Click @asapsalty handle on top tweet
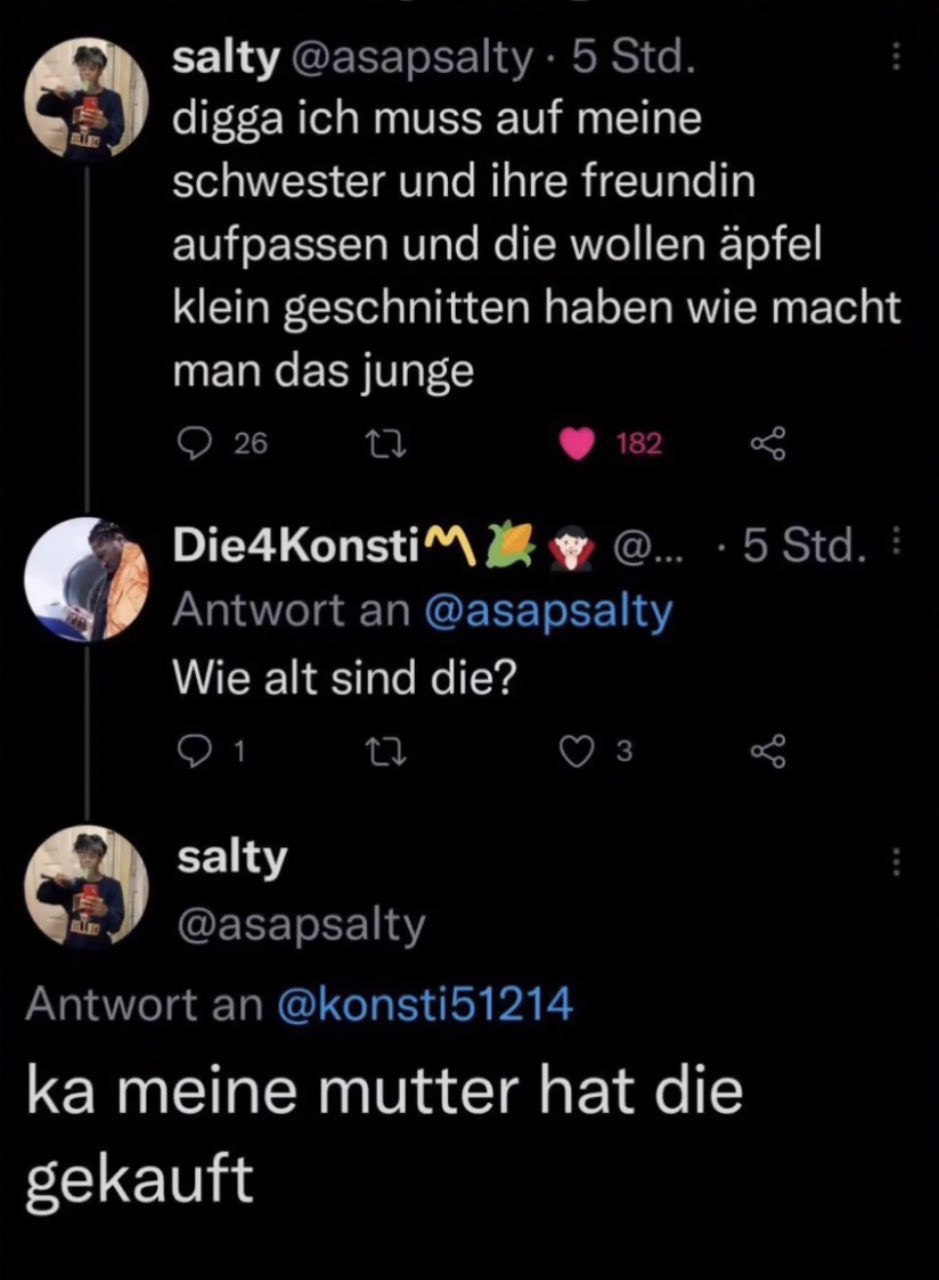This screenshot has width=939, height=1280. (x=411, y=61)
